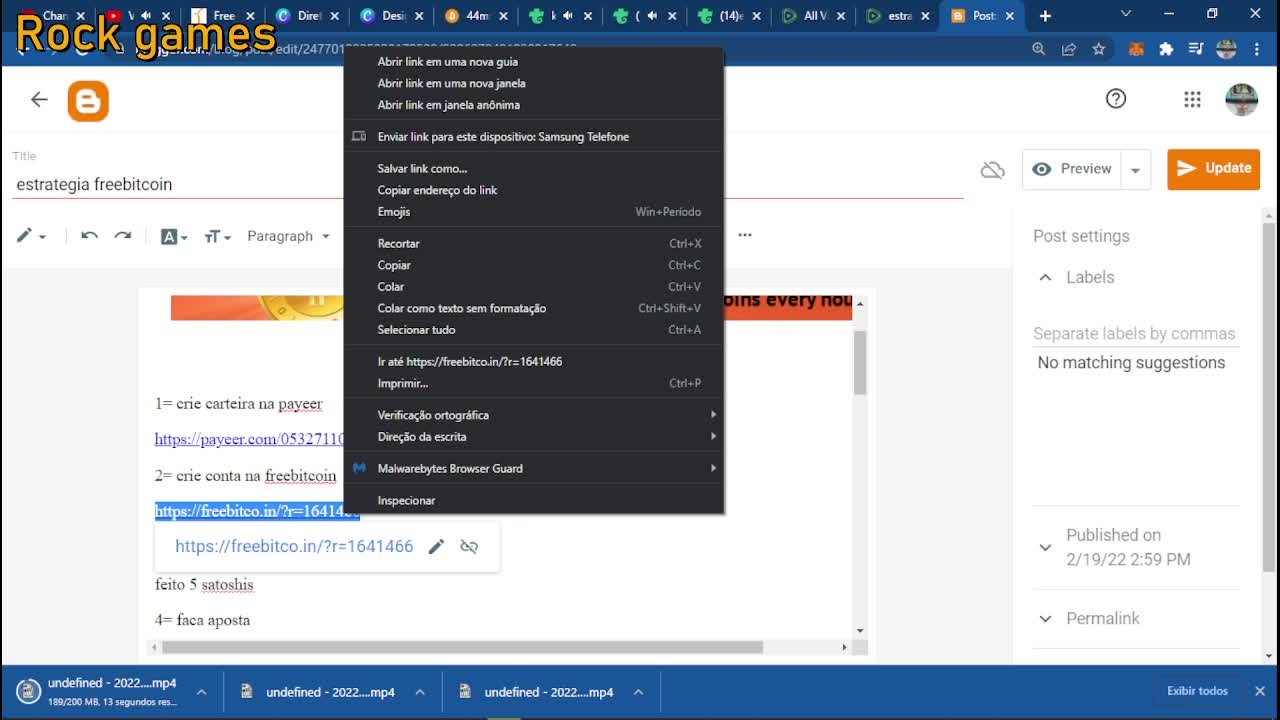Bookmark this page with the star icon
Screen dimensions: 1280x720
[1099, 49]
